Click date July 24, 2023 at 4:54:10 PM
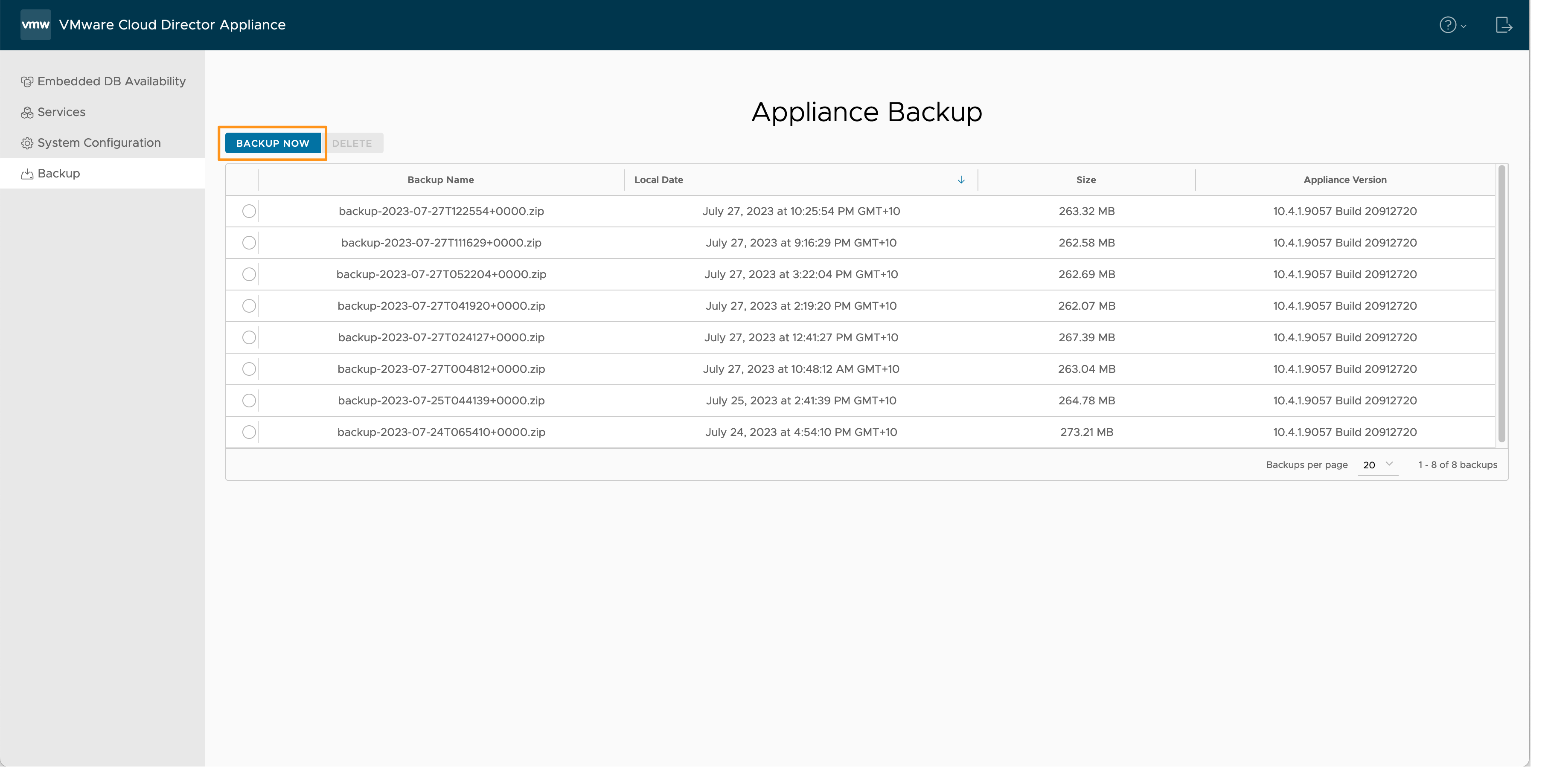 pos(801,432)
